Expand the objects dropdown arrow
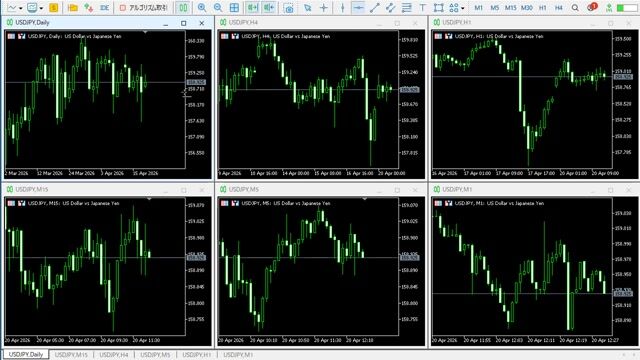The height and width of the screenshot is (360, 640). click(462, 8)
